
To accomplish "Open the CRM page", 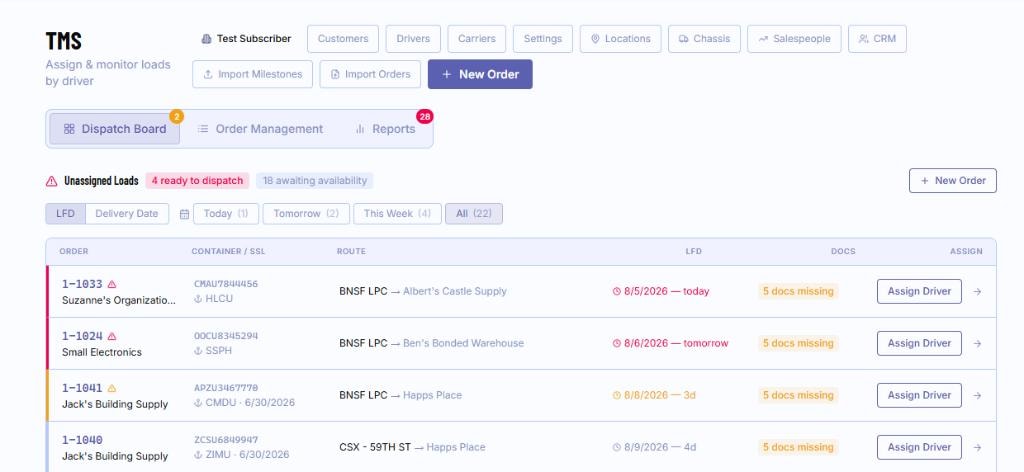I will click(877, 39).
